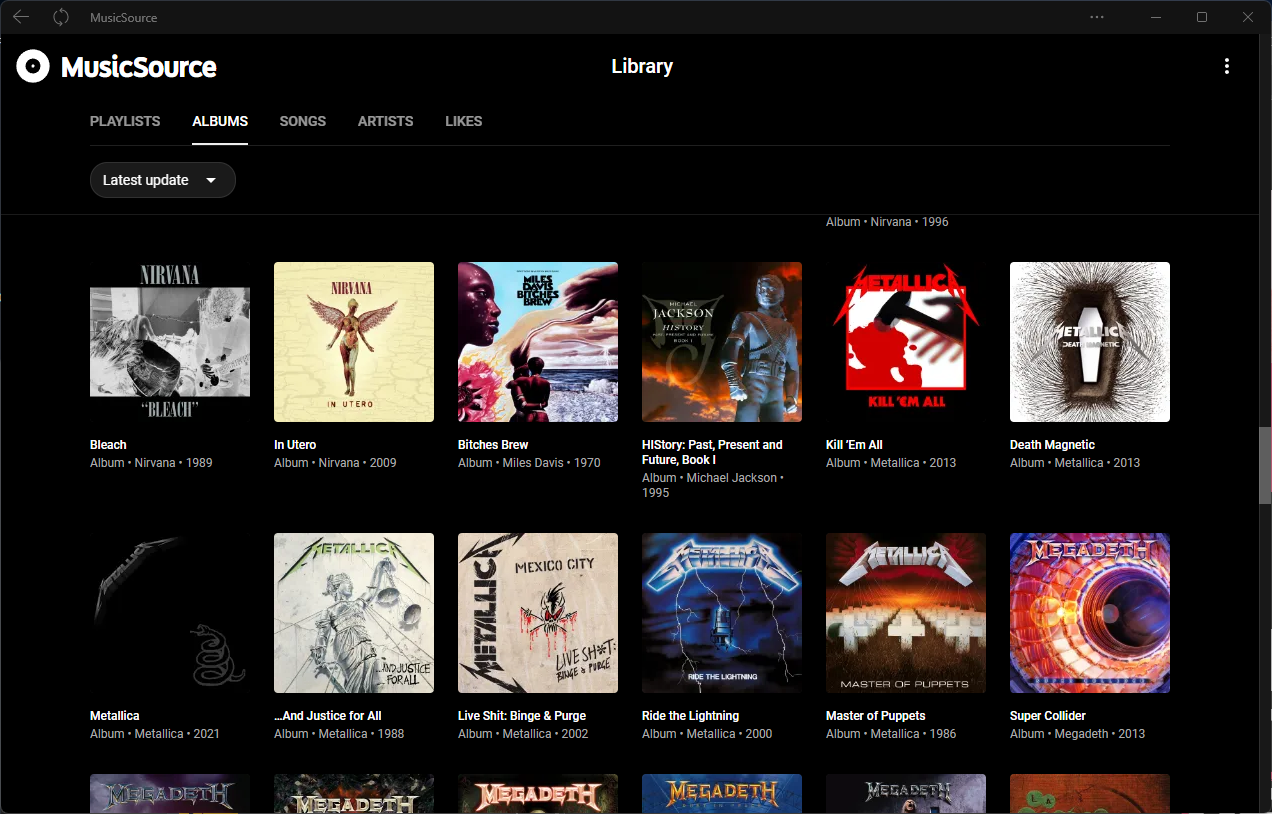
Task: Open the Master of Puppets album cover
Action: point(905,612)
